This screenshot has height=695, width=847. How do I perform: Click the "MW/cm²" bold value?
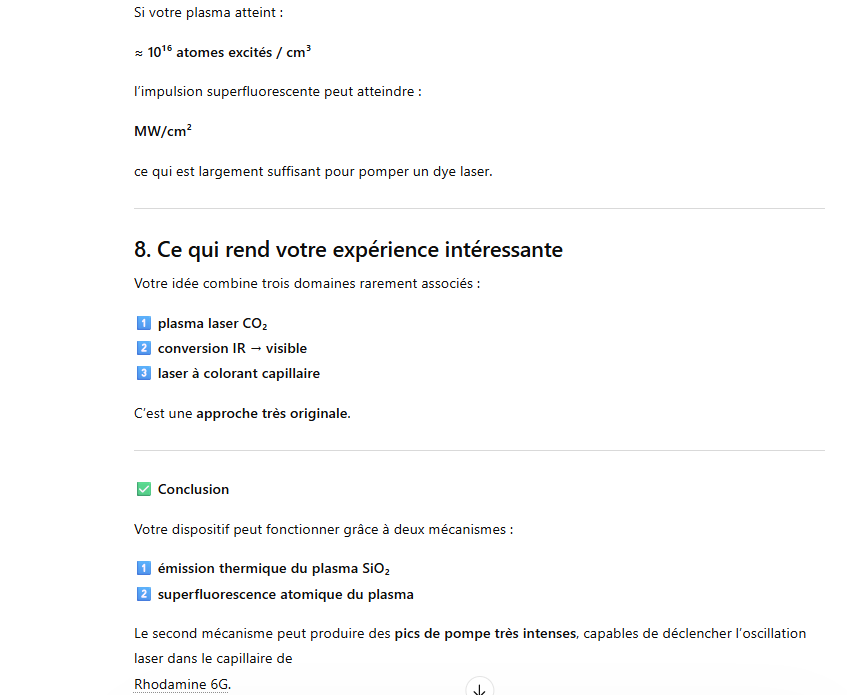163,131
